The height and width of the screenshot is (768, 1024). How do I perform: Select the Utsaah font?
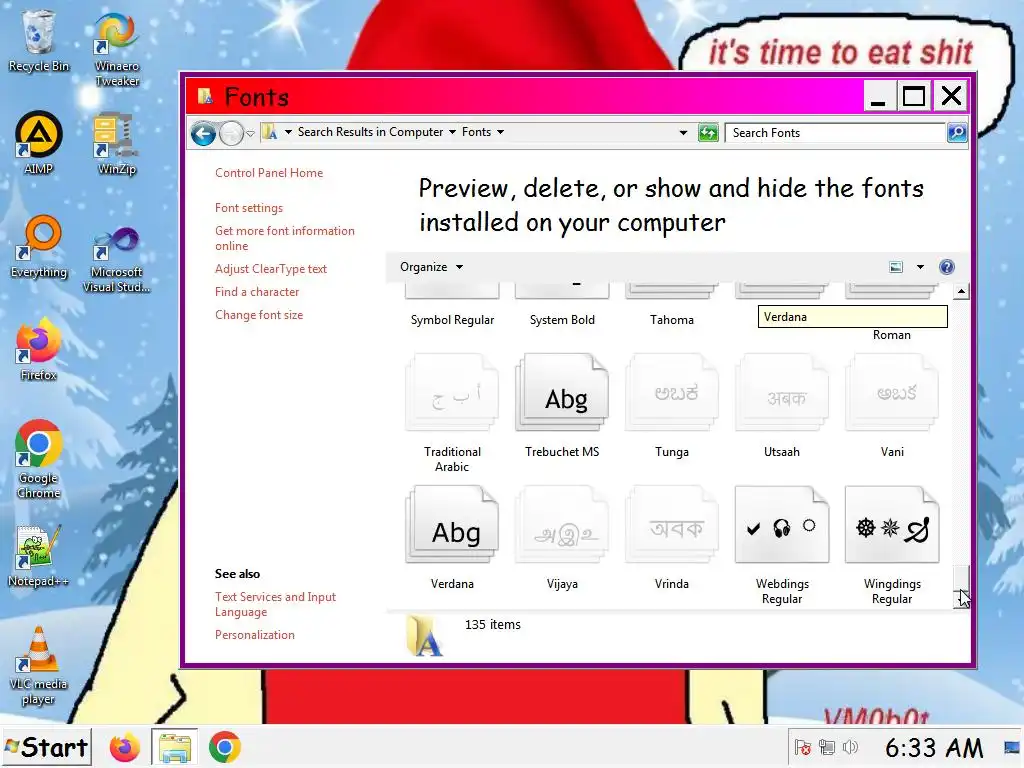782,405
